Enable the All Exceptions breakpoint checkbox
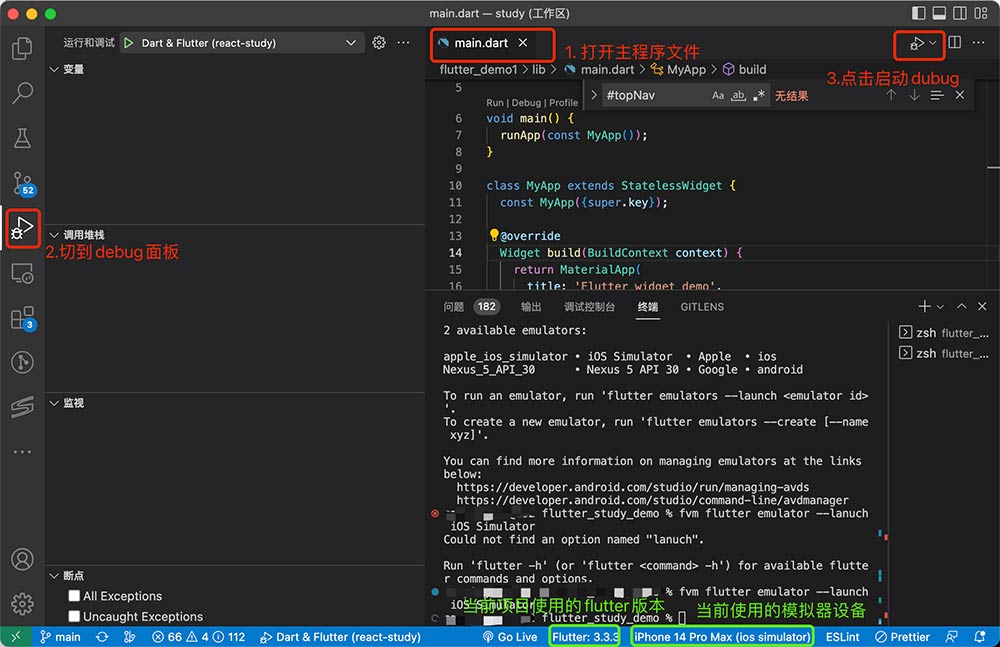The width and height of the screenshot is (1000, 647). pyautogui.click(x=74, y=596)
